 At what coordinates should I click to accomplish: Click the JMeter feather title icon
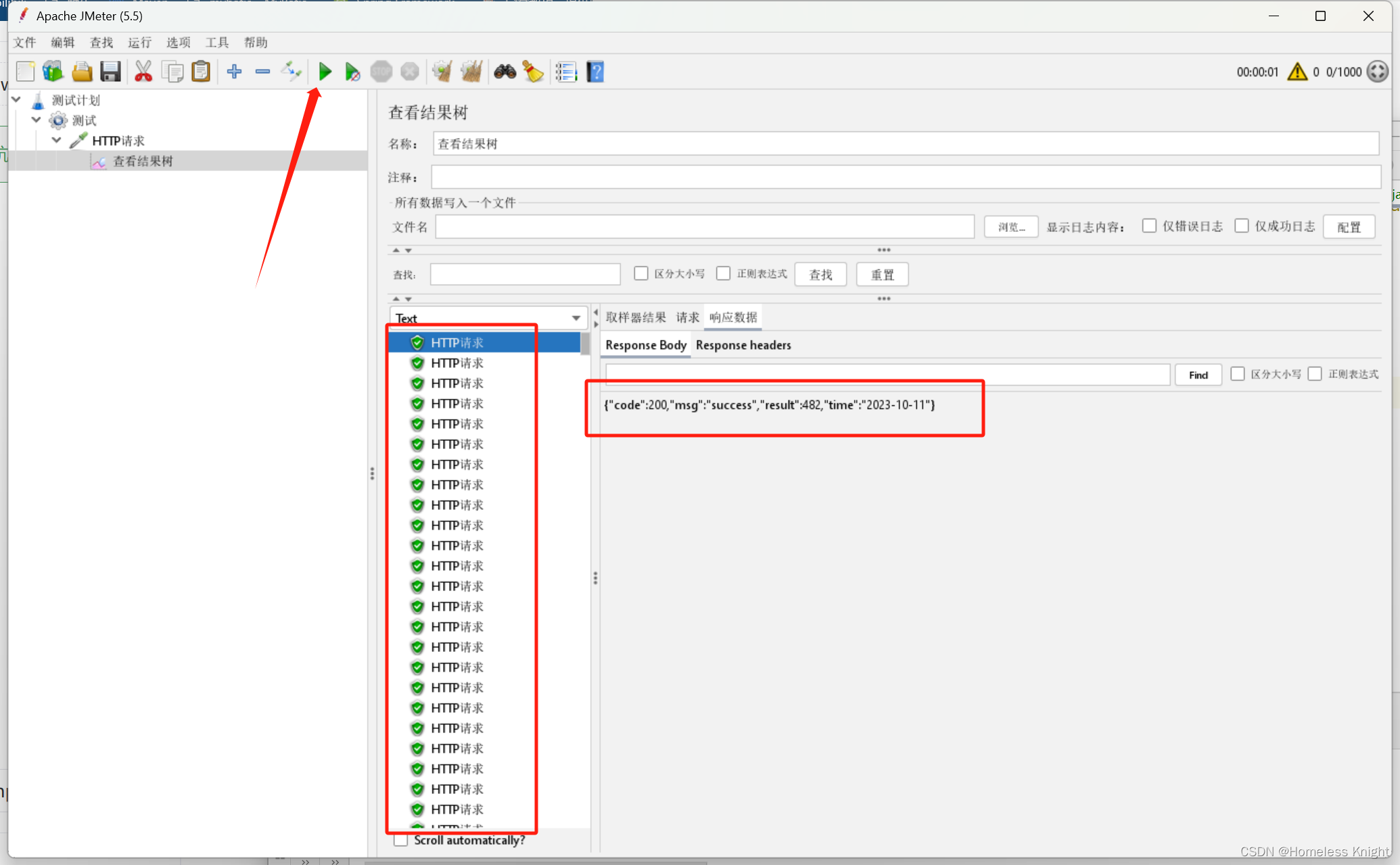tap(24, 15)
